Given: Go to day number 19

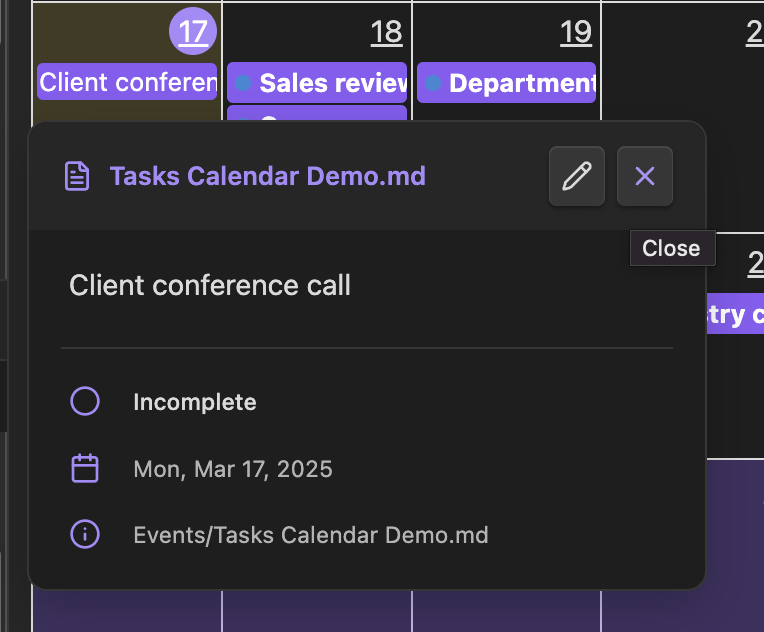Looking at the screenshot, I should click(x=576, y=33).
